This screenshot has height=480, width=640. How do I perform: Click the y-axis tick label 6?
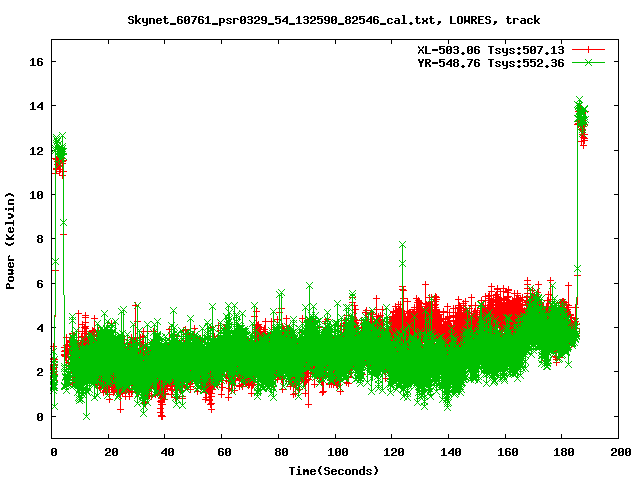tap(40, 284)
